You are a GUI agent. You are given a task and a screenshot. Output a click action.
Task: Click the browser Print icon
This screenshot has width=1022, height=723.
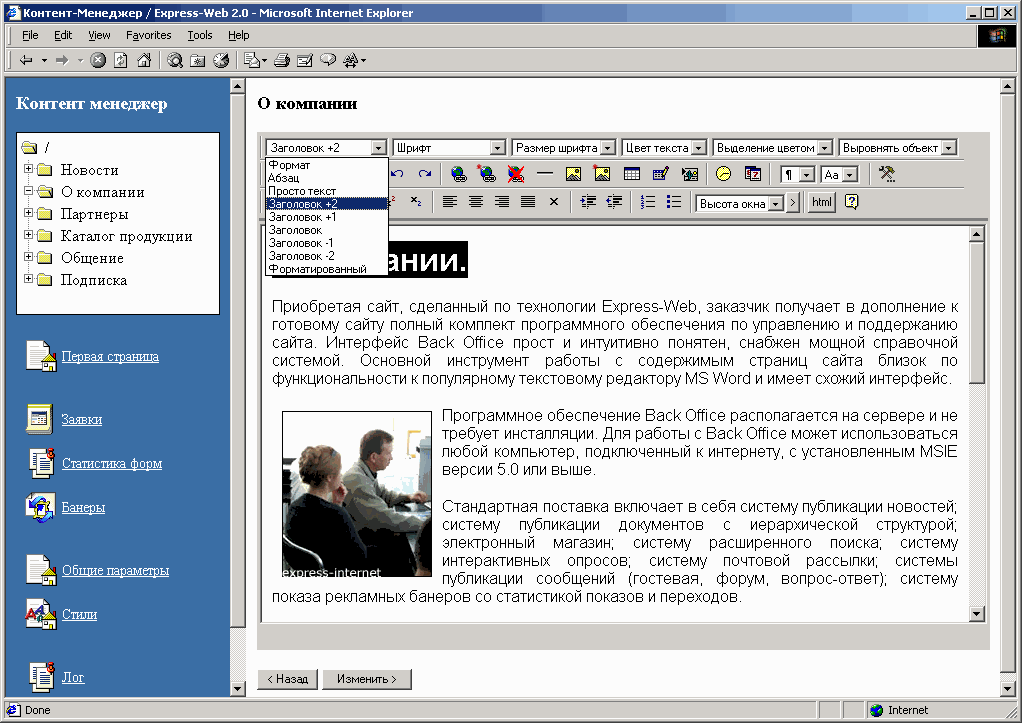click(282, 61)
